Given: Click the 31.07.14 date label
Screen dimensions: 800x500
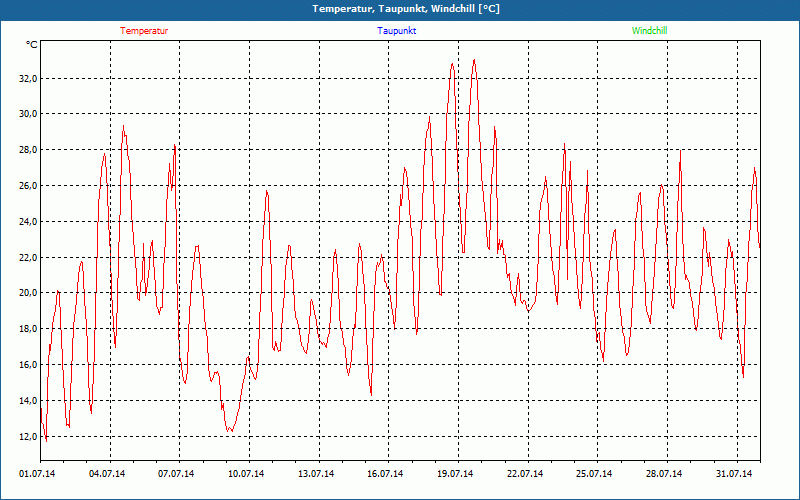Looking at the screenshot, I should (734, 474).
